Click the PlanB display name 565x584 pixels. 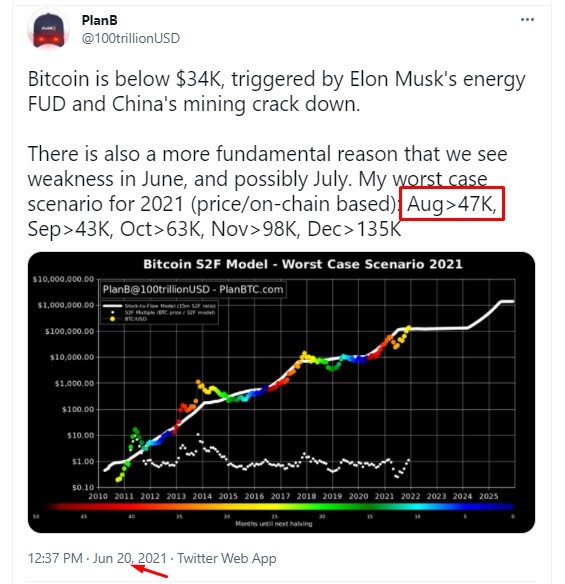(99, 20)
